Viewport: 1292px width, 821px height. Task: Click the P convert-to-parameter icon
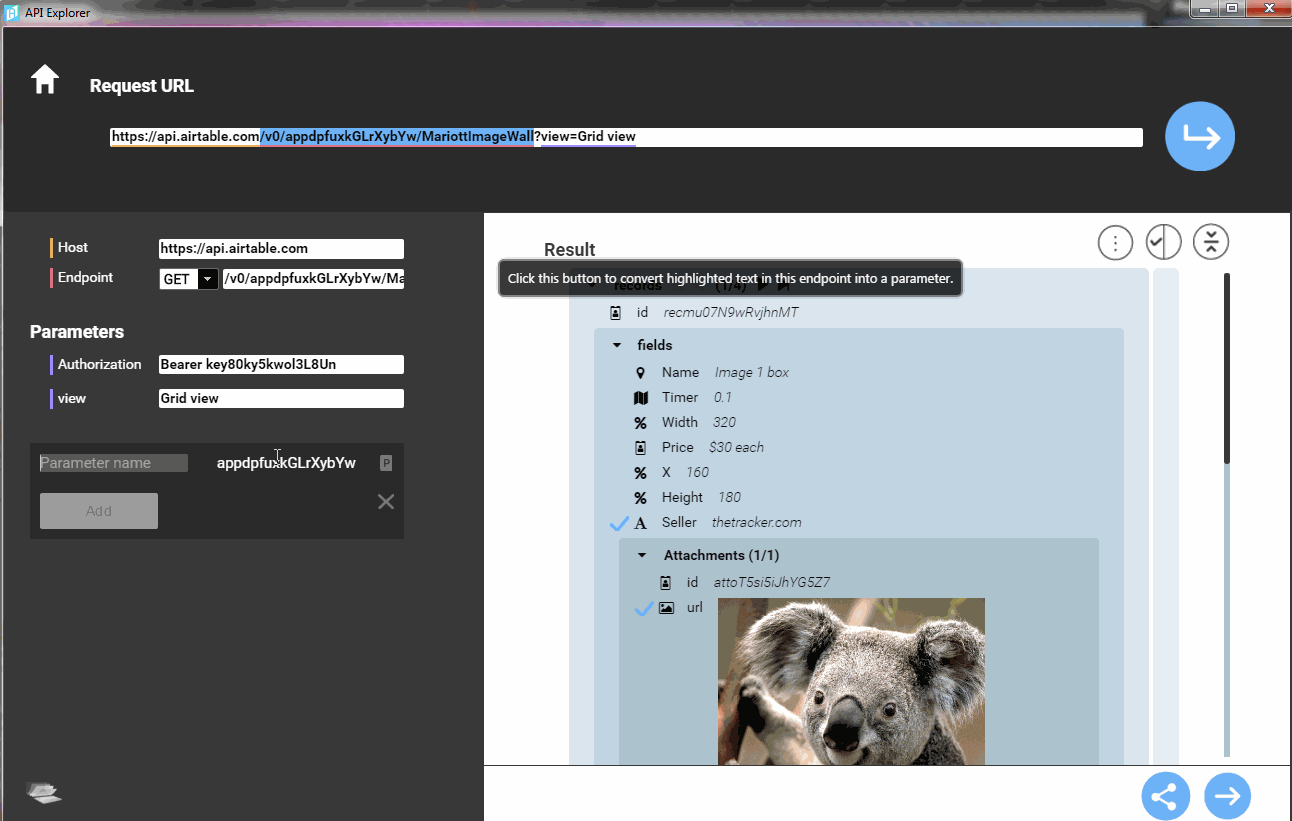pos(386,463)
